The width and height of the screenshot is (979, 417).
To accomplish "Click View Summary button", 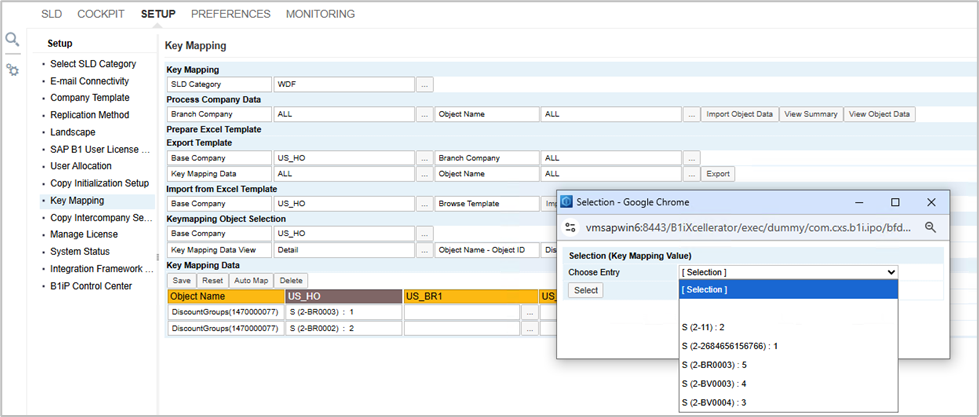I will [x=810, y=114].
